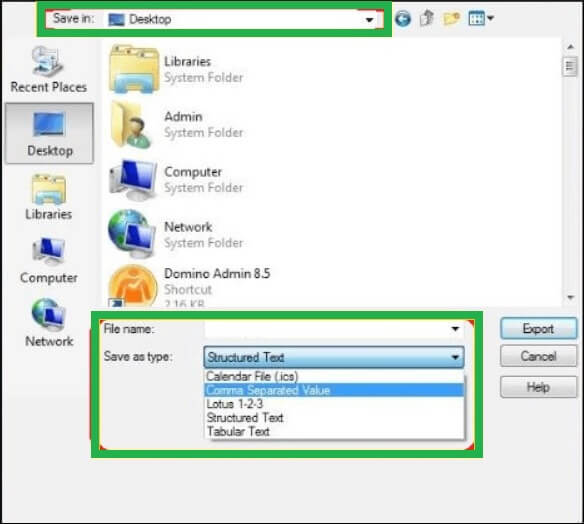Viewport: 584px width, 524px height.
Task: Expand the File name history dropdown
Action: (x=455, y=329)
